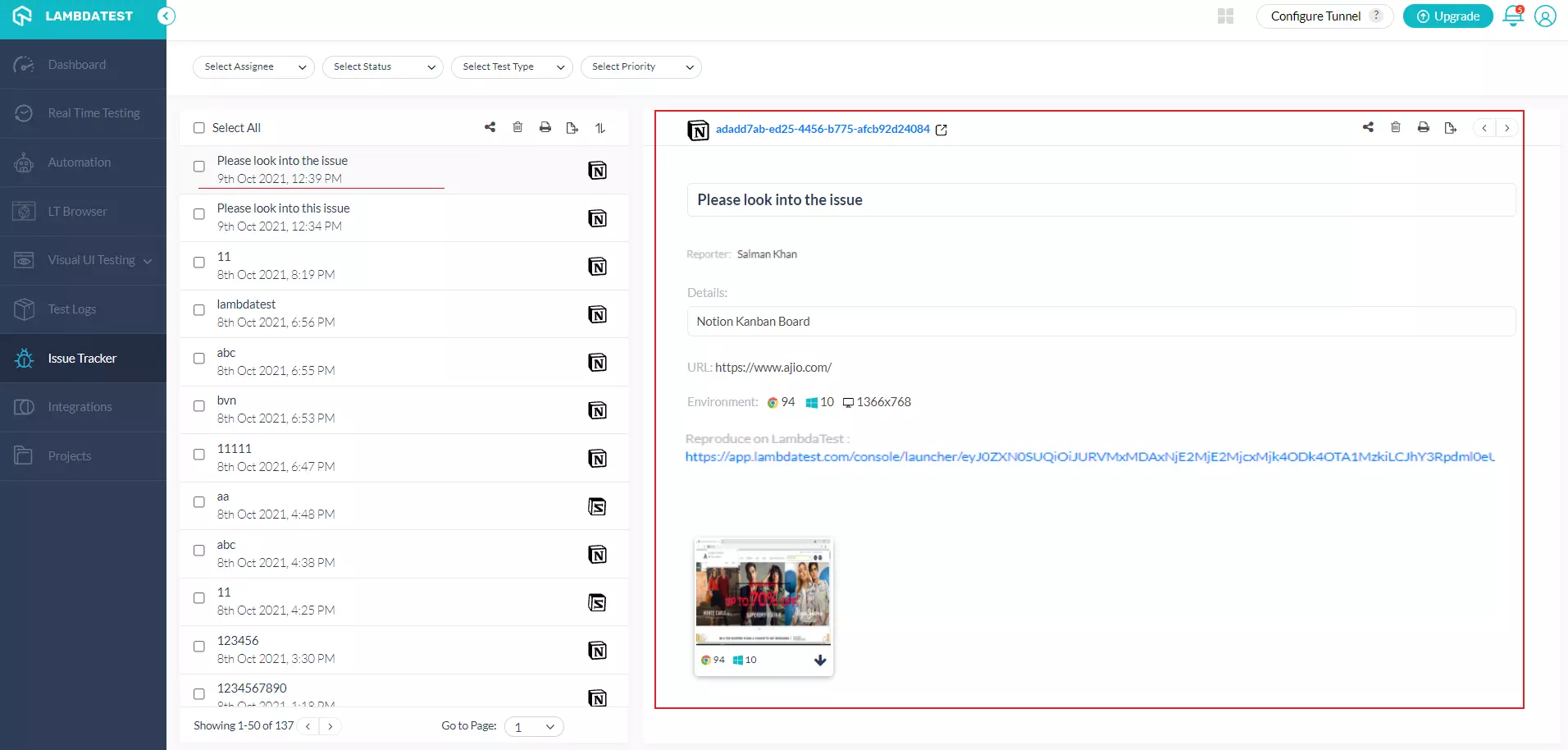The image size is (1568, 750).
Task: Click the share icon in issue detail header
Action: 1368,127
